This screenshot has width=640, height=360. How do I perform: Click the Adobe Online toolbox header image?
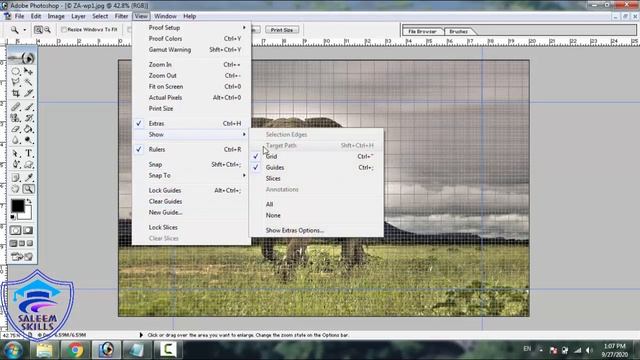click(x=22, y=58)
